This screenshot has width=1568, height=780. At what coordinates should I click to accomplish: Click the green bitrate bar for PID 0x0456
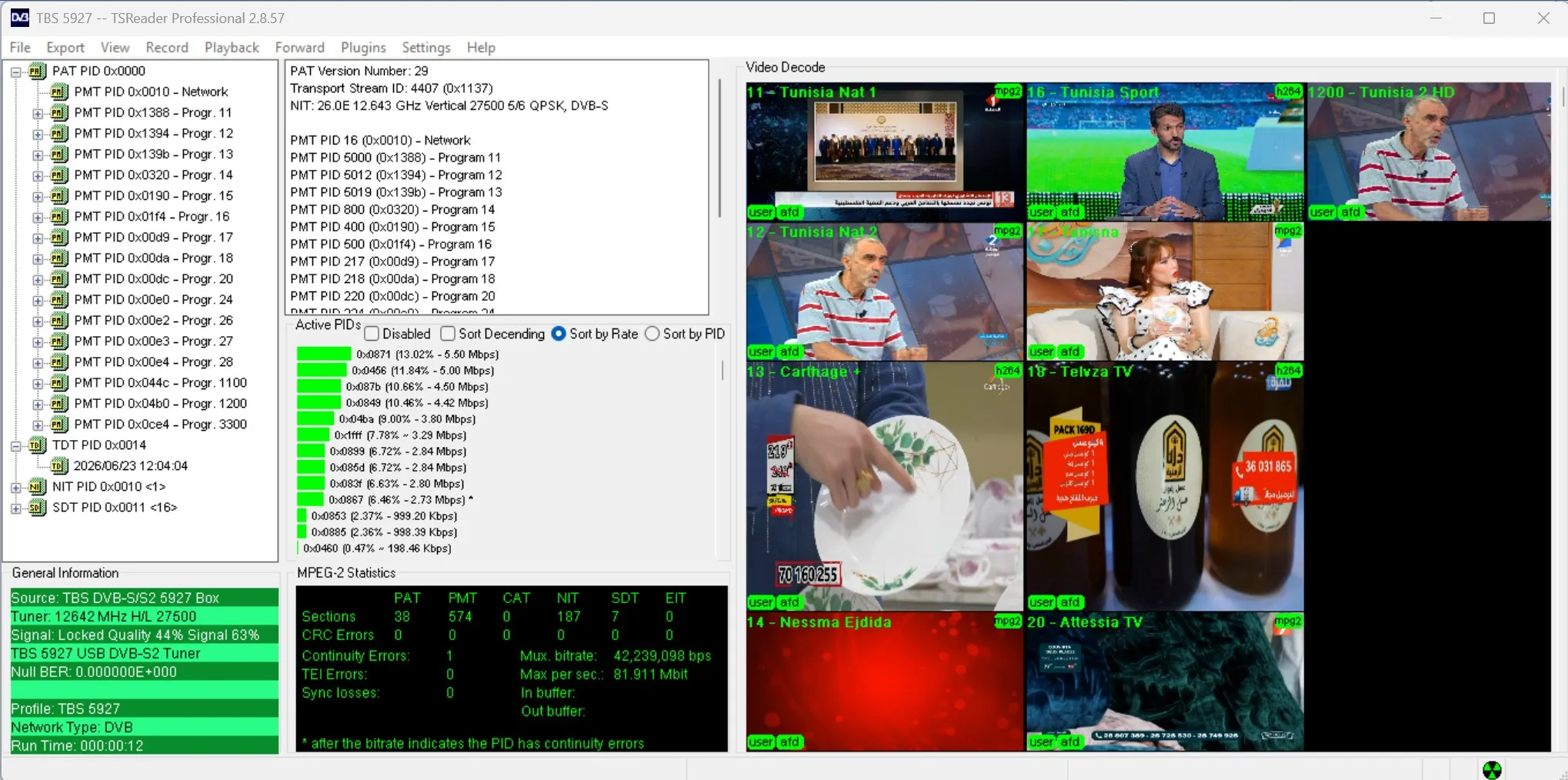click(x=322, y=370)
